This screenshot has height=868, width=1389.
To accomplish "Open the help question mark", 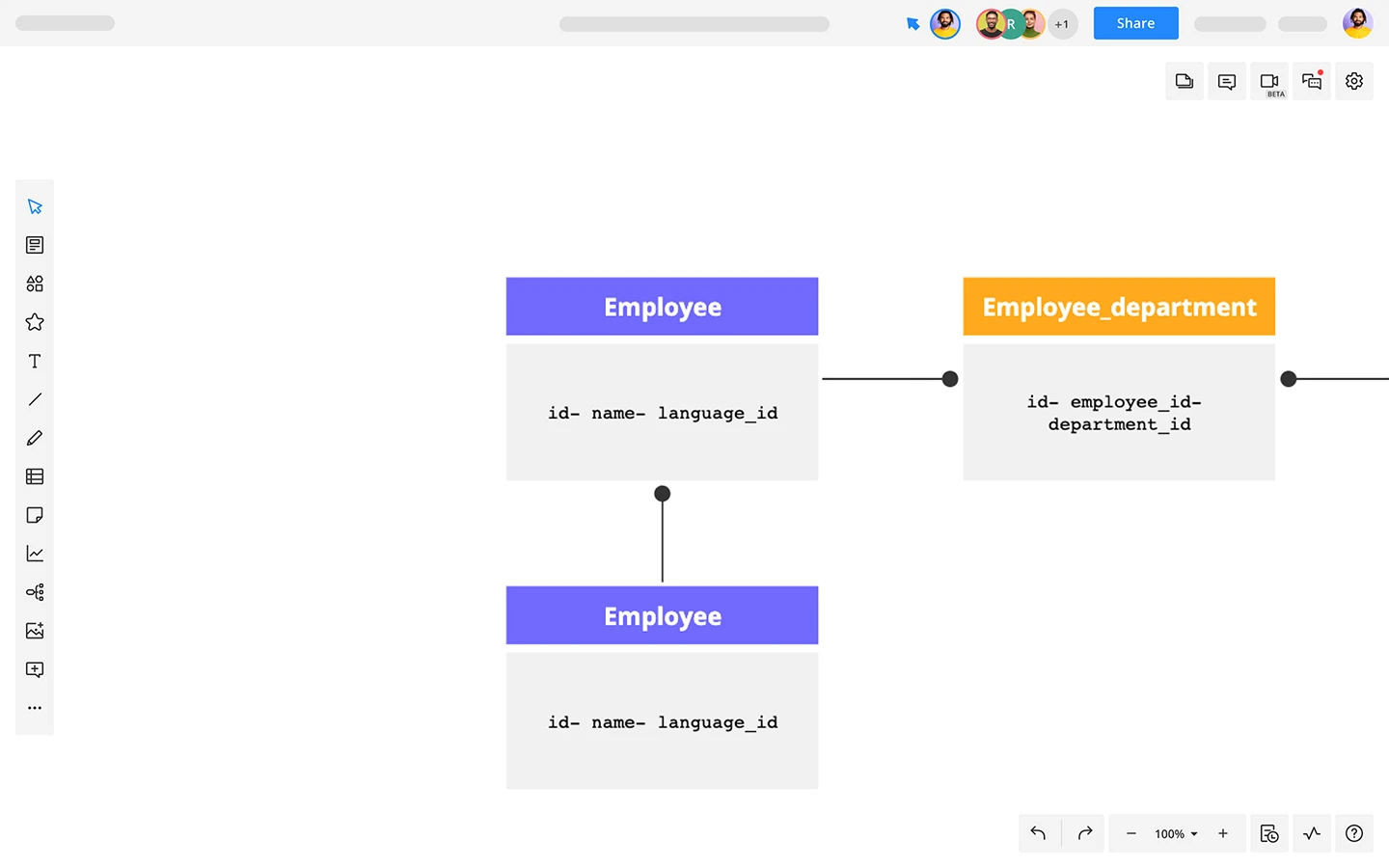I will [x=1354, y=833].
